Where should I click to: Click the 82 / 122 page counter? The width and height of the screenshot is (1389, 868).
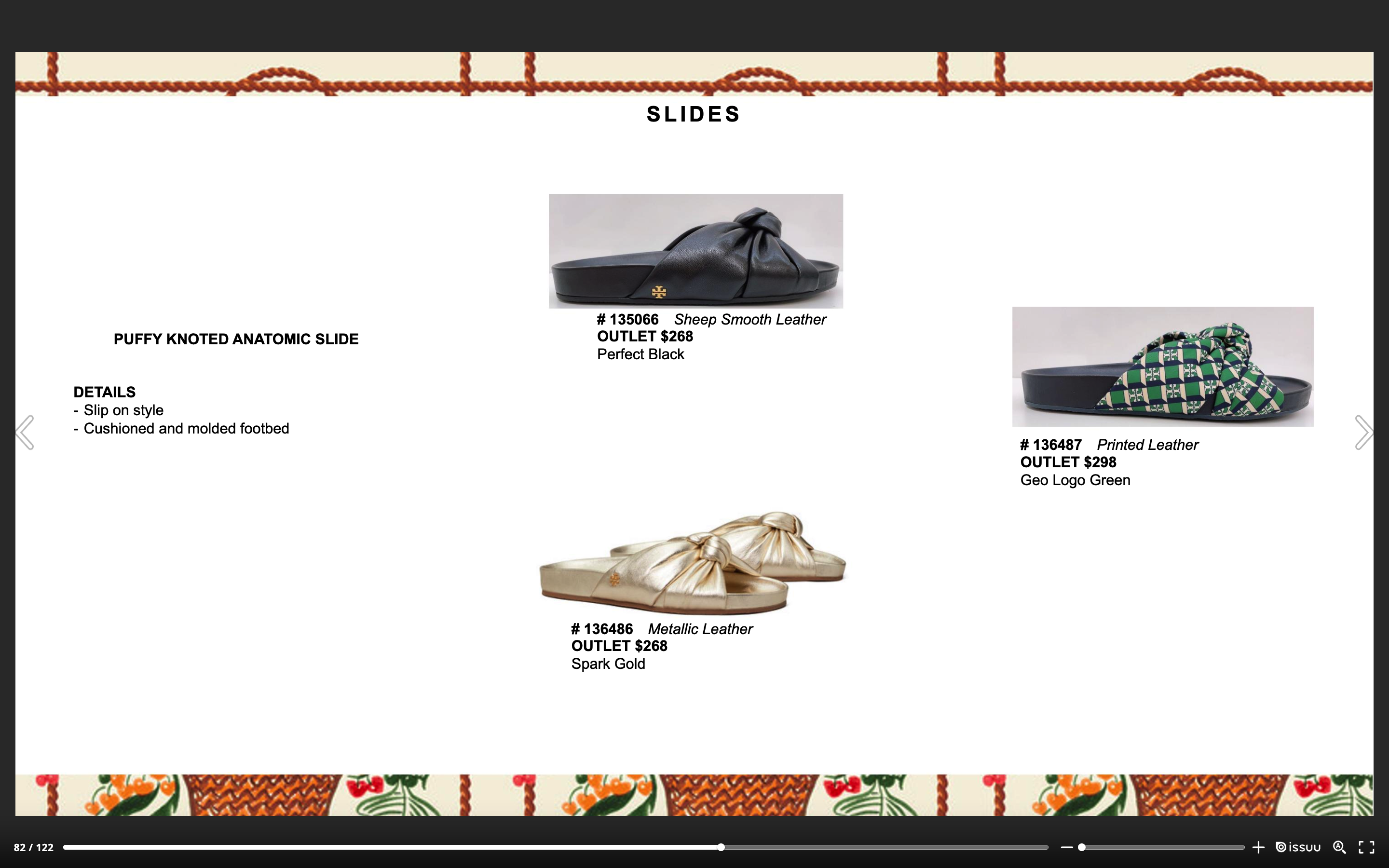tap(33, 847)
